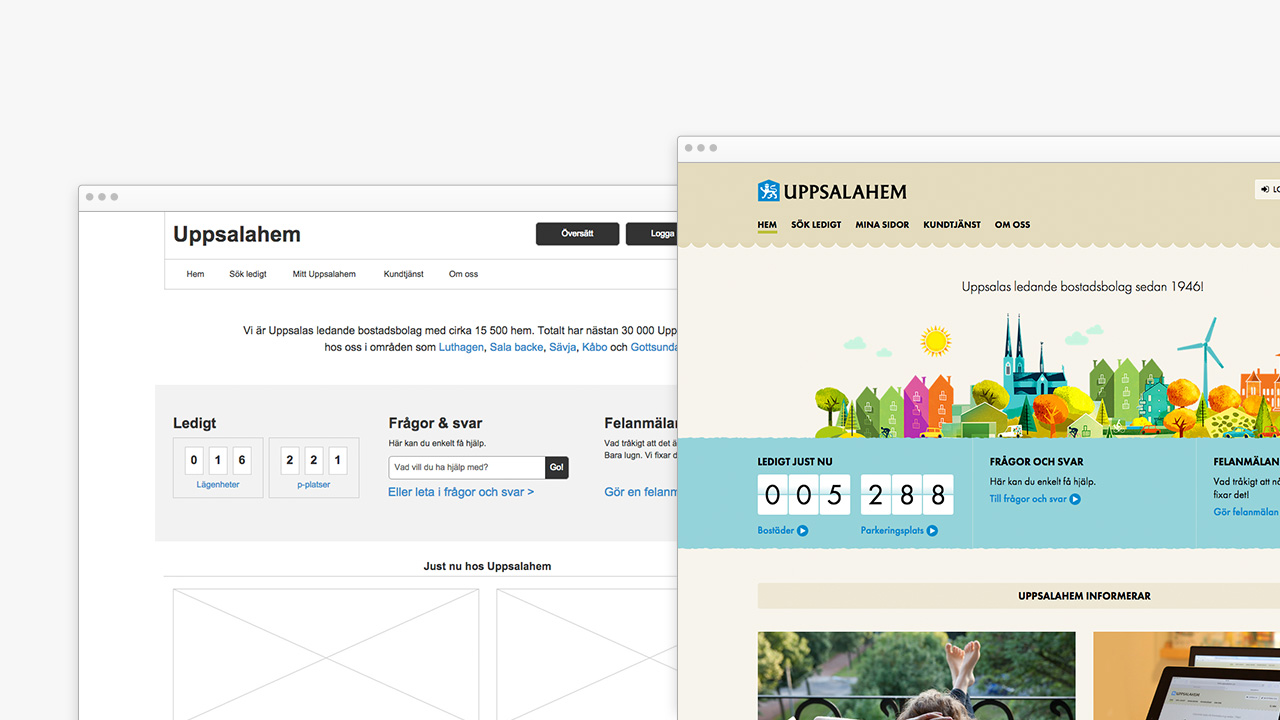The height and width of the screenshot is (720, 1280).
Task: Click the arrow icon beside Till frågor och svar
Action: coord(1075,499)
